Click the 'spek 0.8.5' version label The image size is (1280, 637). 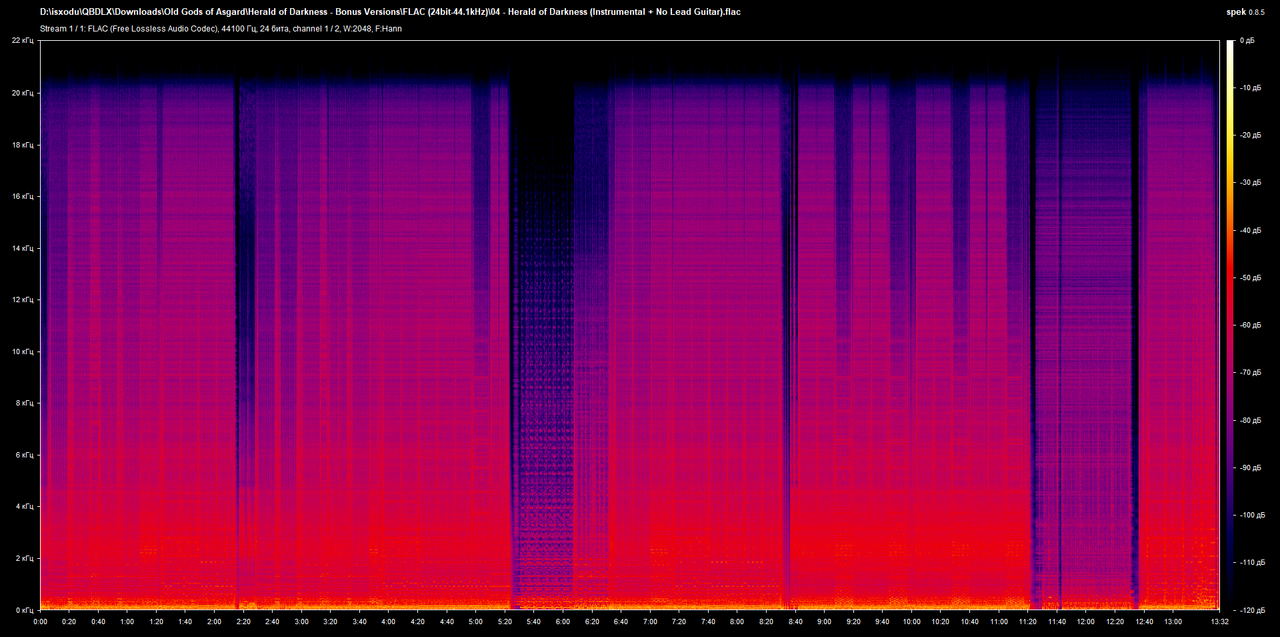pos(1246,12)
